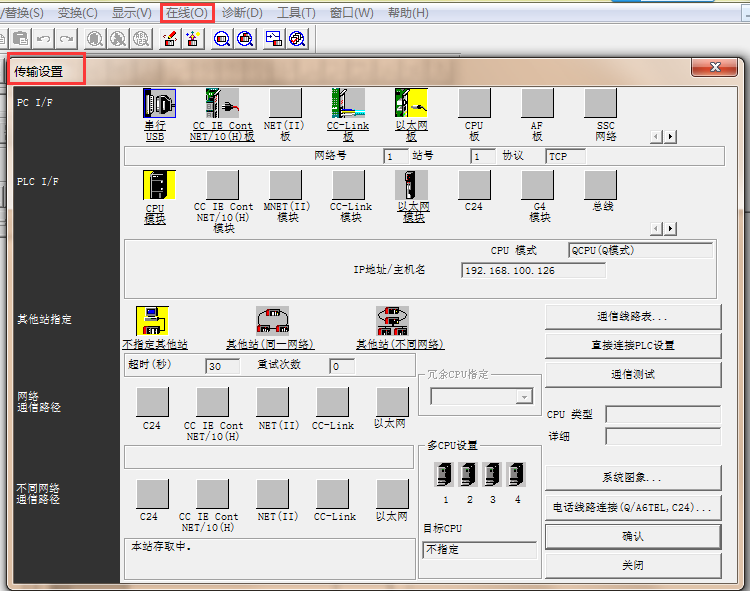This screenshot has width=750, height=591.
Task: Click 电话线路连接(Q/A6TEL,C24)... button
Action: 633,508
